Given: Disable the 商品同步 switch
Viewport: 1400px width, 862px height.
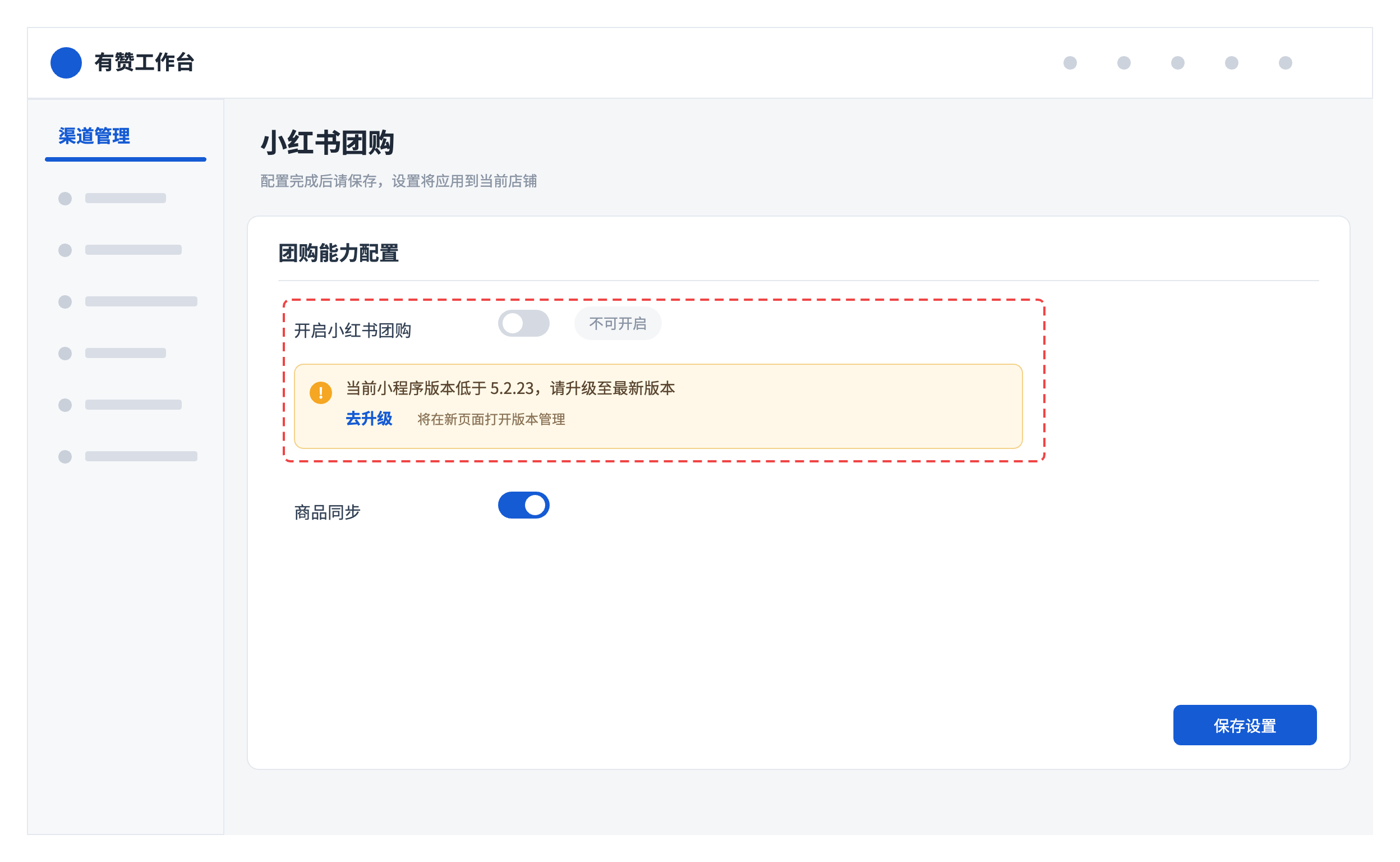Looking at the screenshot, I should pyautogui.click(x=524, y=505).
